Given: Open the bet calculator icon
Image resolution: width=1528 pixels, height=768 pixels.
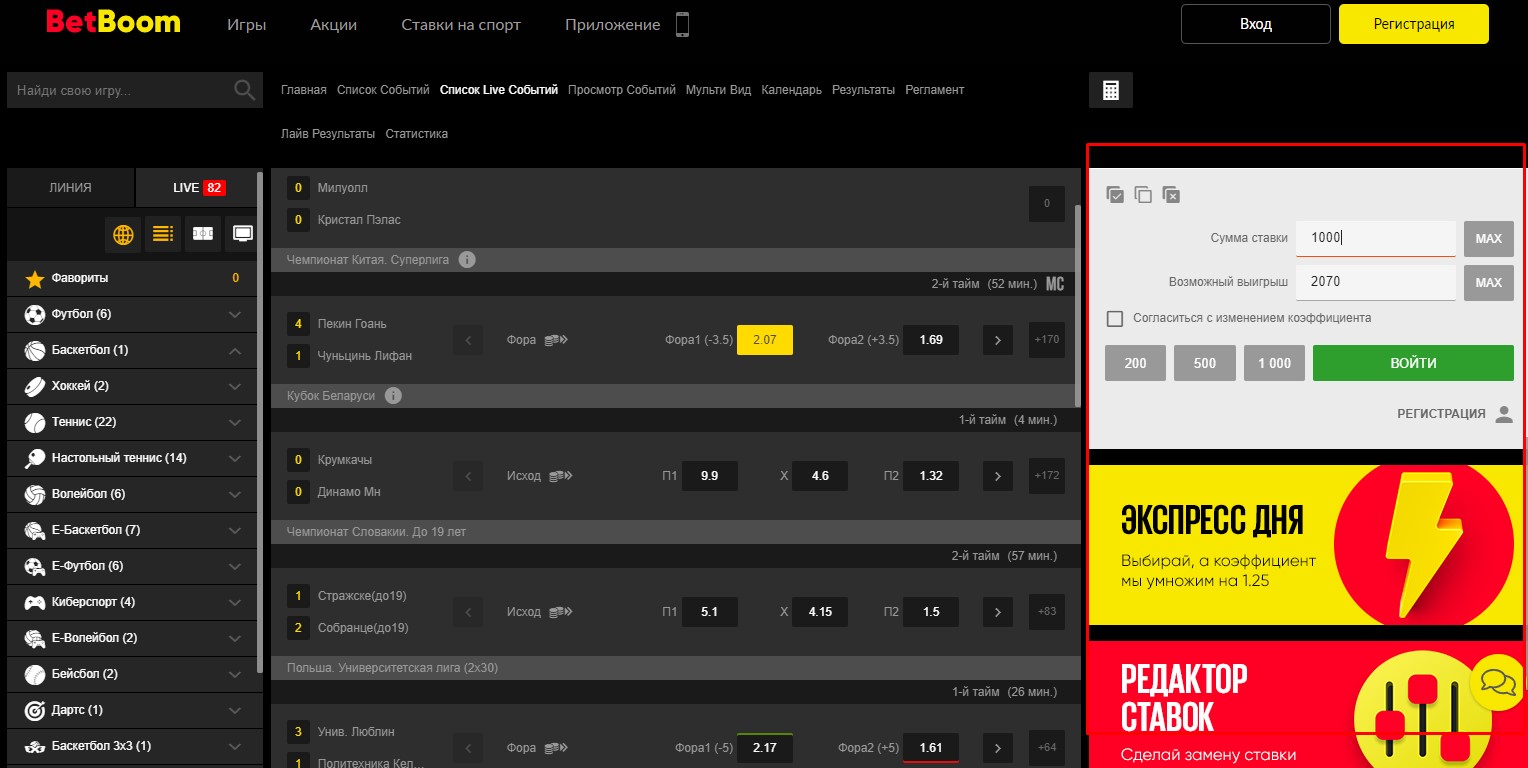Looking at the screenshot, I should 1110,90.
